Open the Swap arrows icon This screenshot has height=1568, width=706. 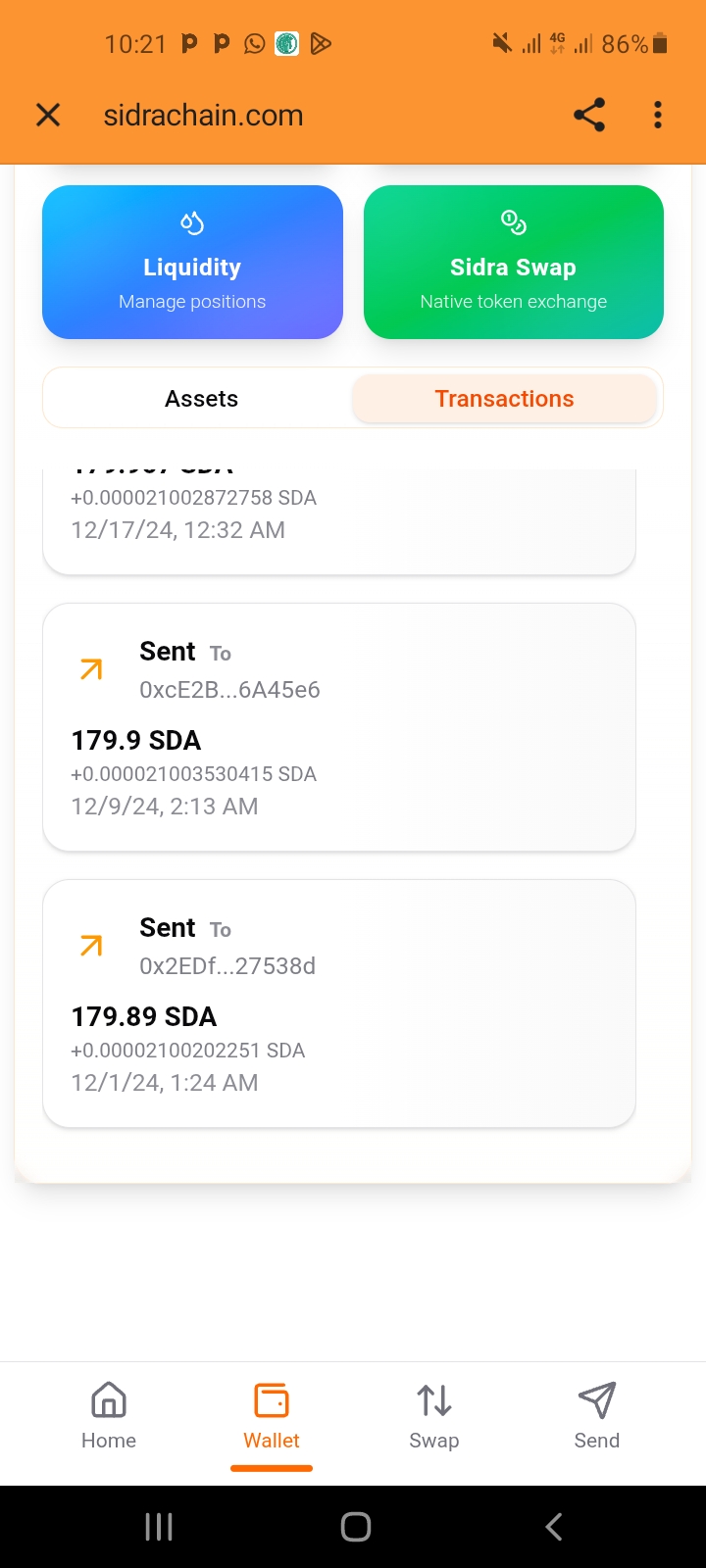(x=434, y=1401)
